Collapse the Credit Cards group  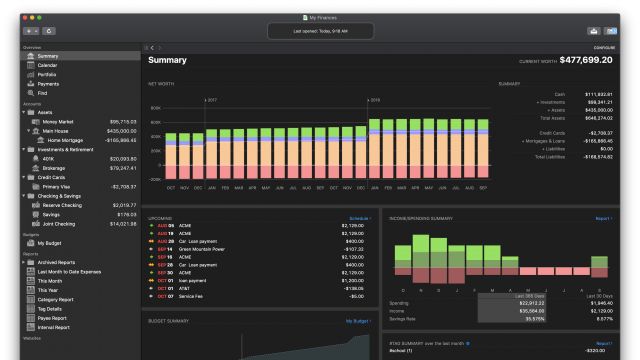pyautogui.click(x=24, y=177)
